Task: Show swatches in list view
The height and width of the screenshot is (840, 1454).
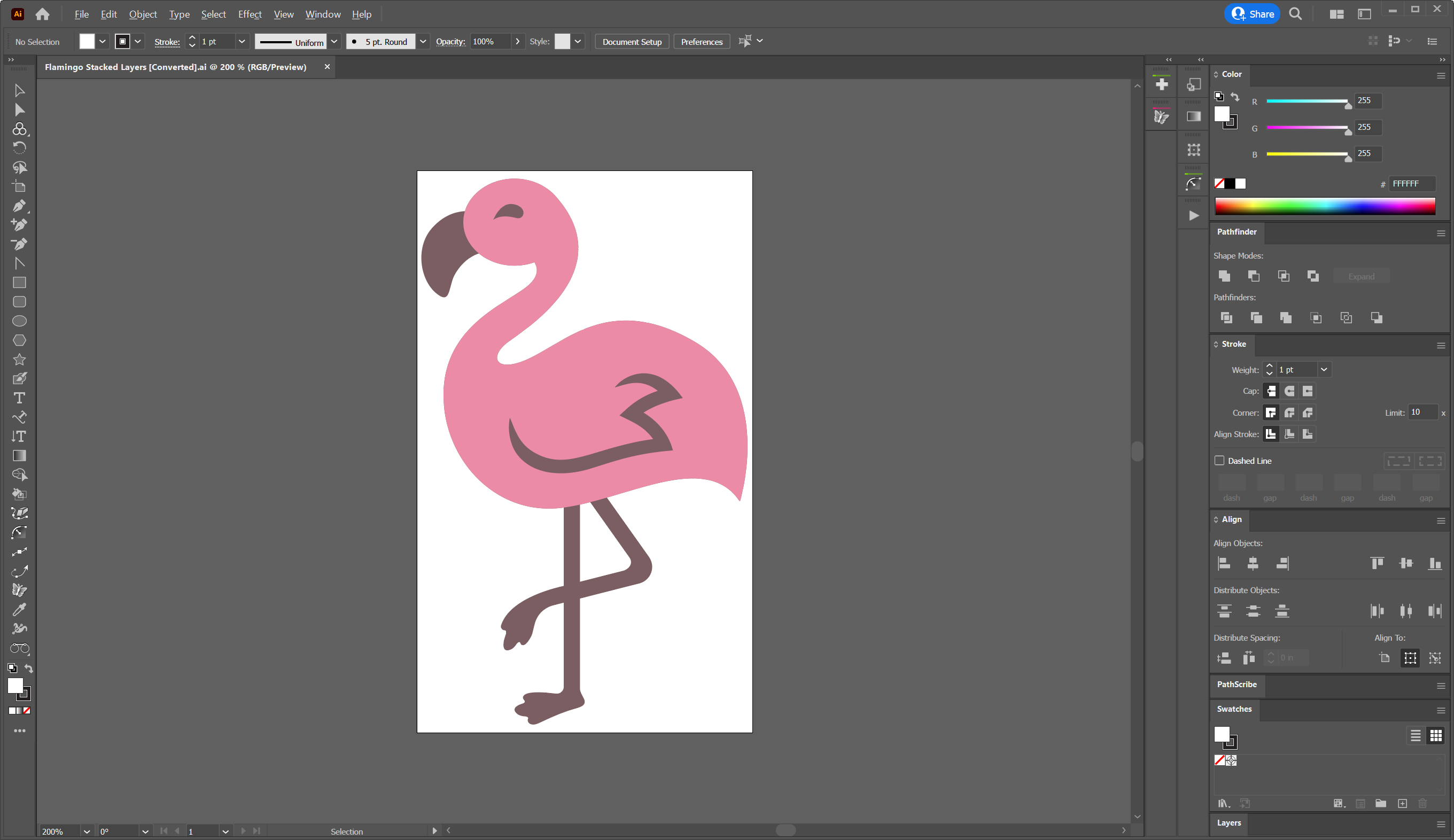Action: click(x=1416, y=736)
